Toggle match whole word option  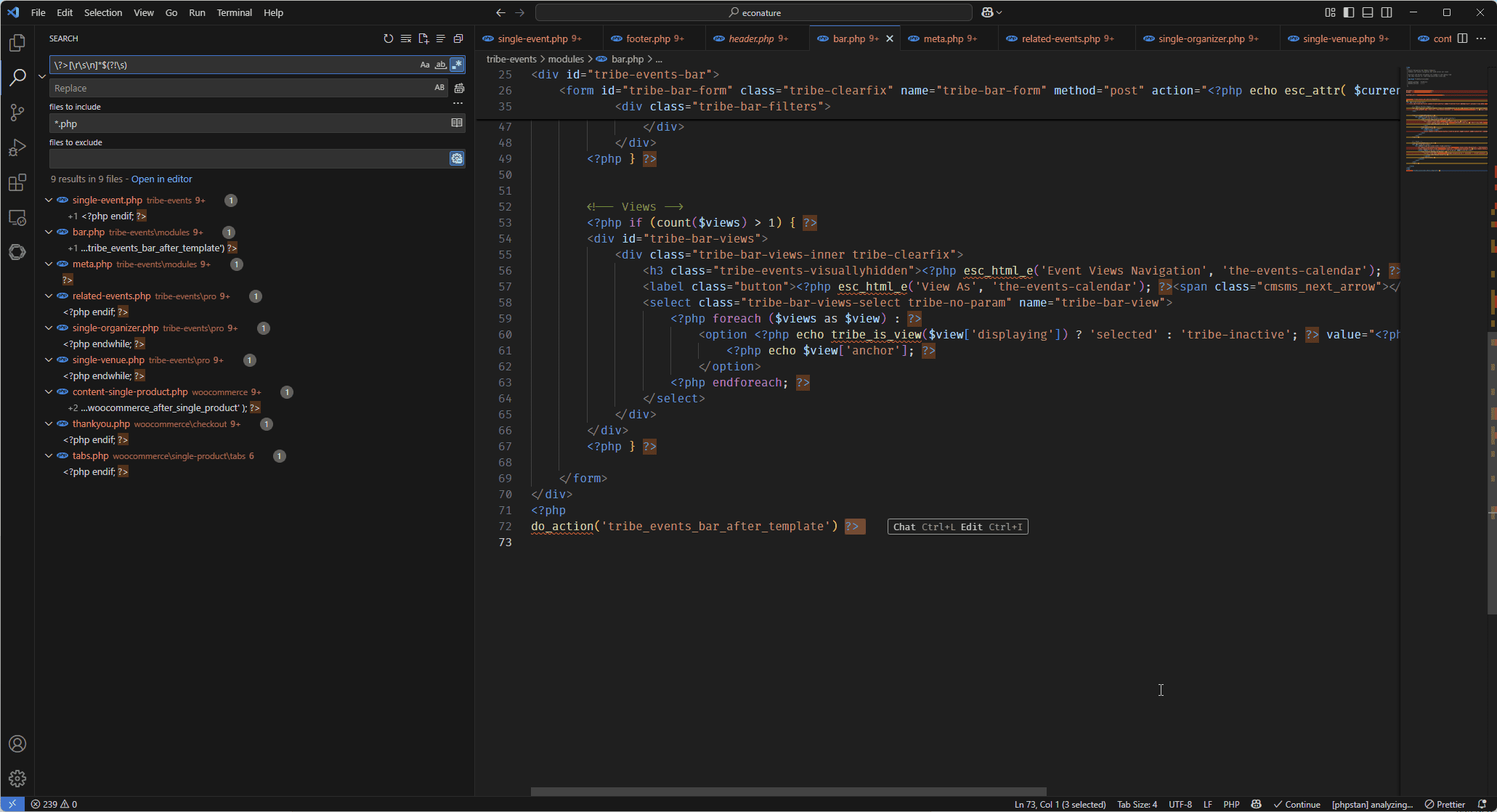[440, 65]
